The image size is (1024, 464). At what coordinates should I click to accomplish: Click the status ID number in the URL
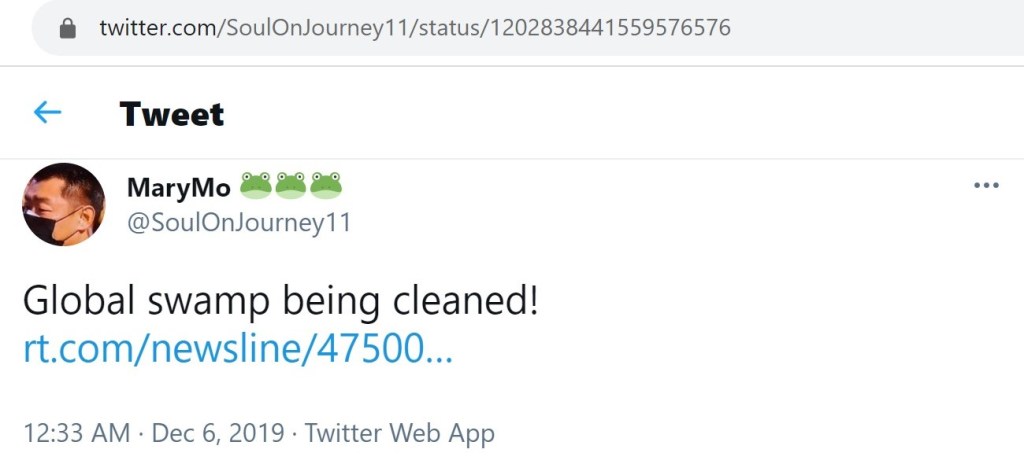(608, 27)
